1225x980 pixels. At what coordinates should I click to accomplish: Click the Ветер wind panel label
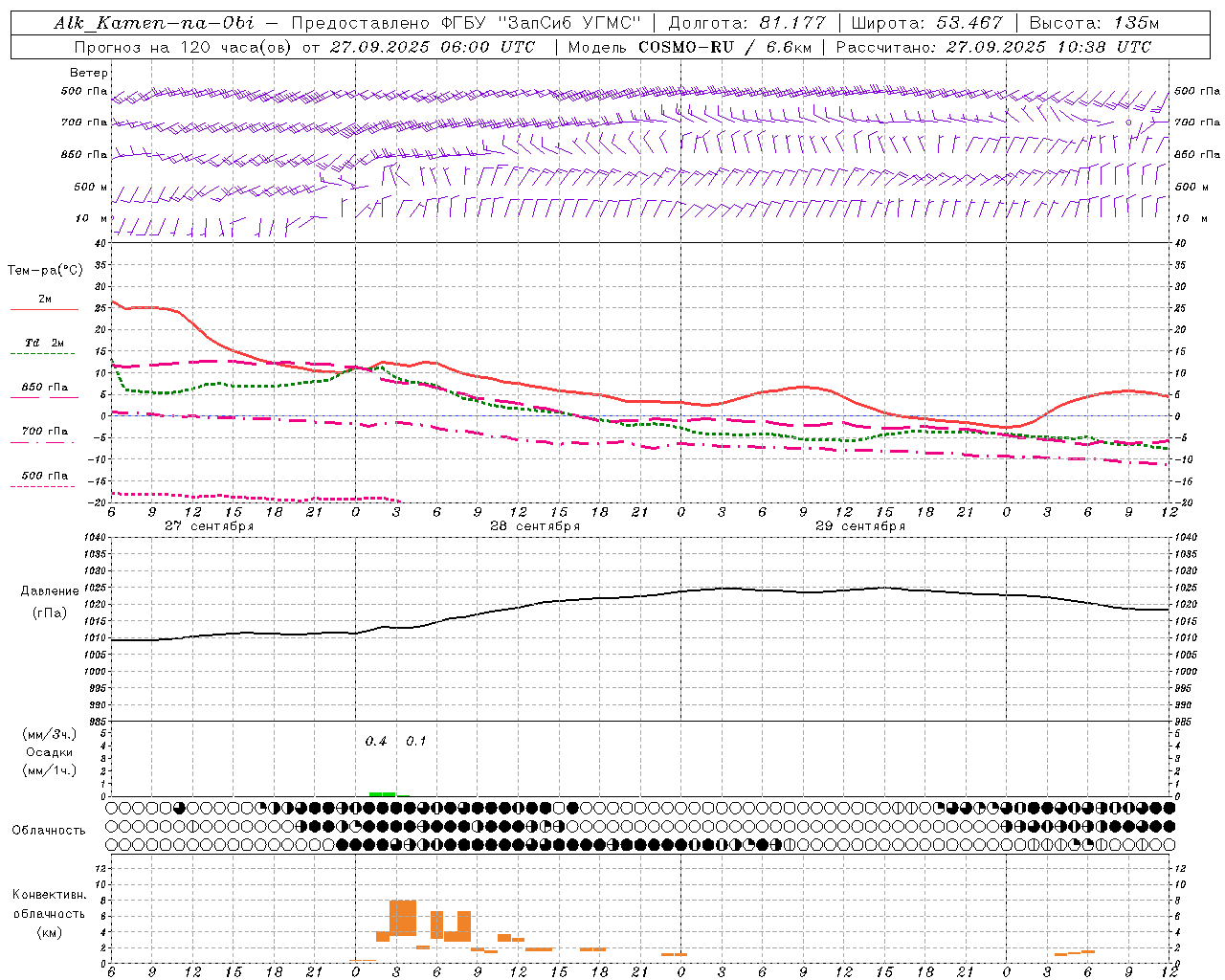tap(89, 73)
